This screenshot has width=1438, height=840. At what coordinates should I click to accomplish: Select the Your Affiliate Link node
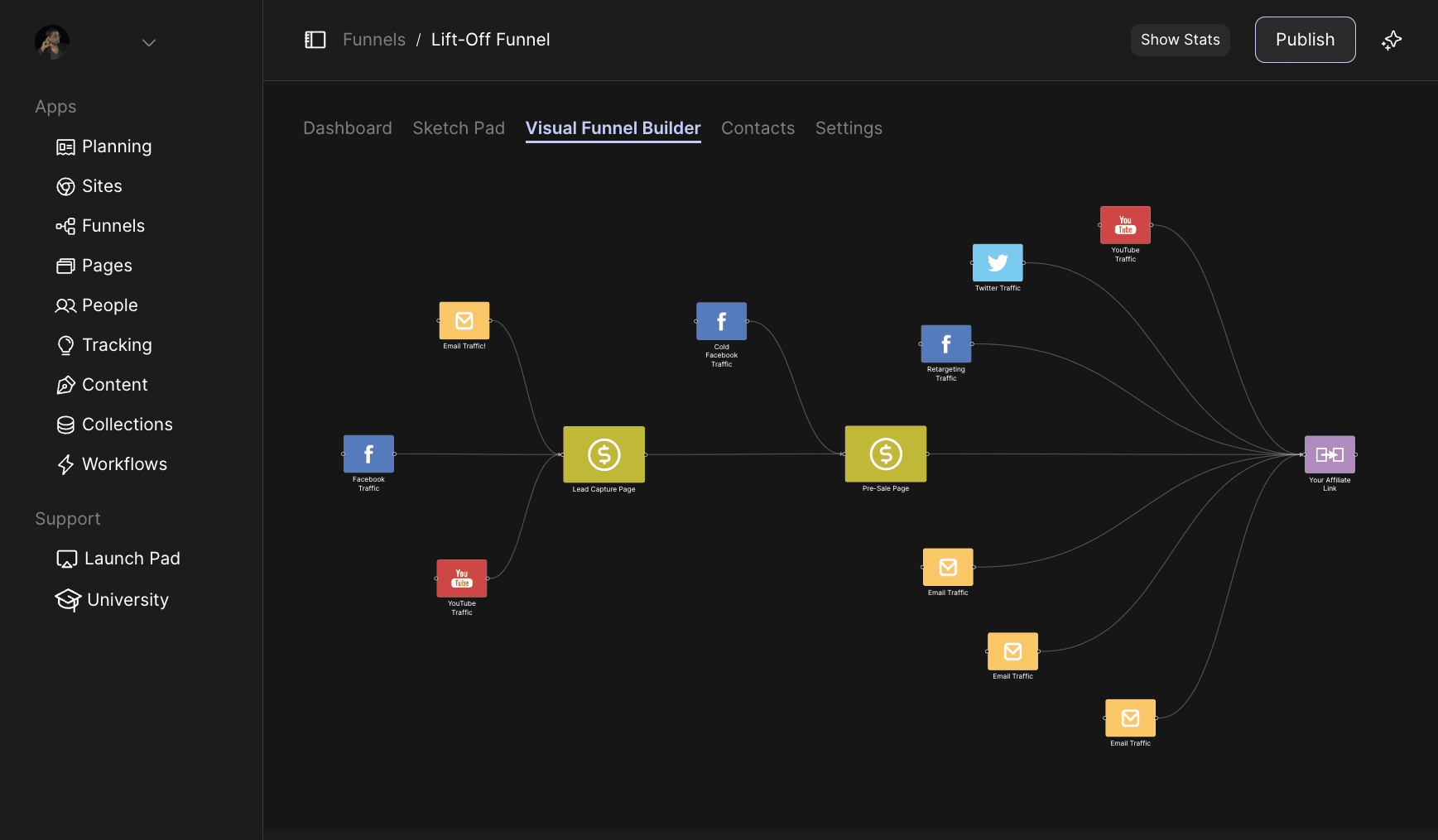point(1330,454)
